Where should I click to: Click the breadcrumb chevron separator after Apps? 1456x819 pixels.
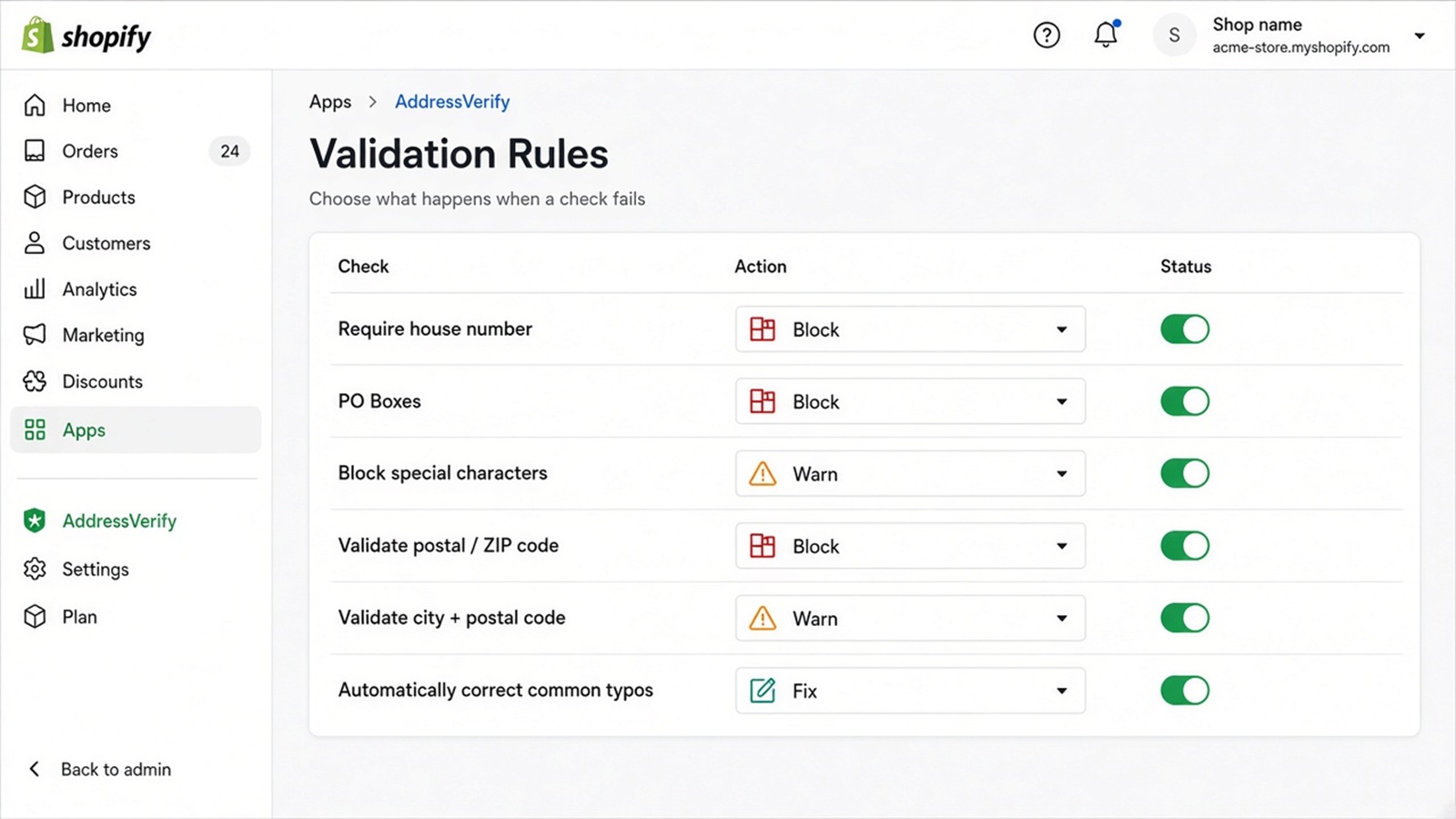(x=372, y=102)
